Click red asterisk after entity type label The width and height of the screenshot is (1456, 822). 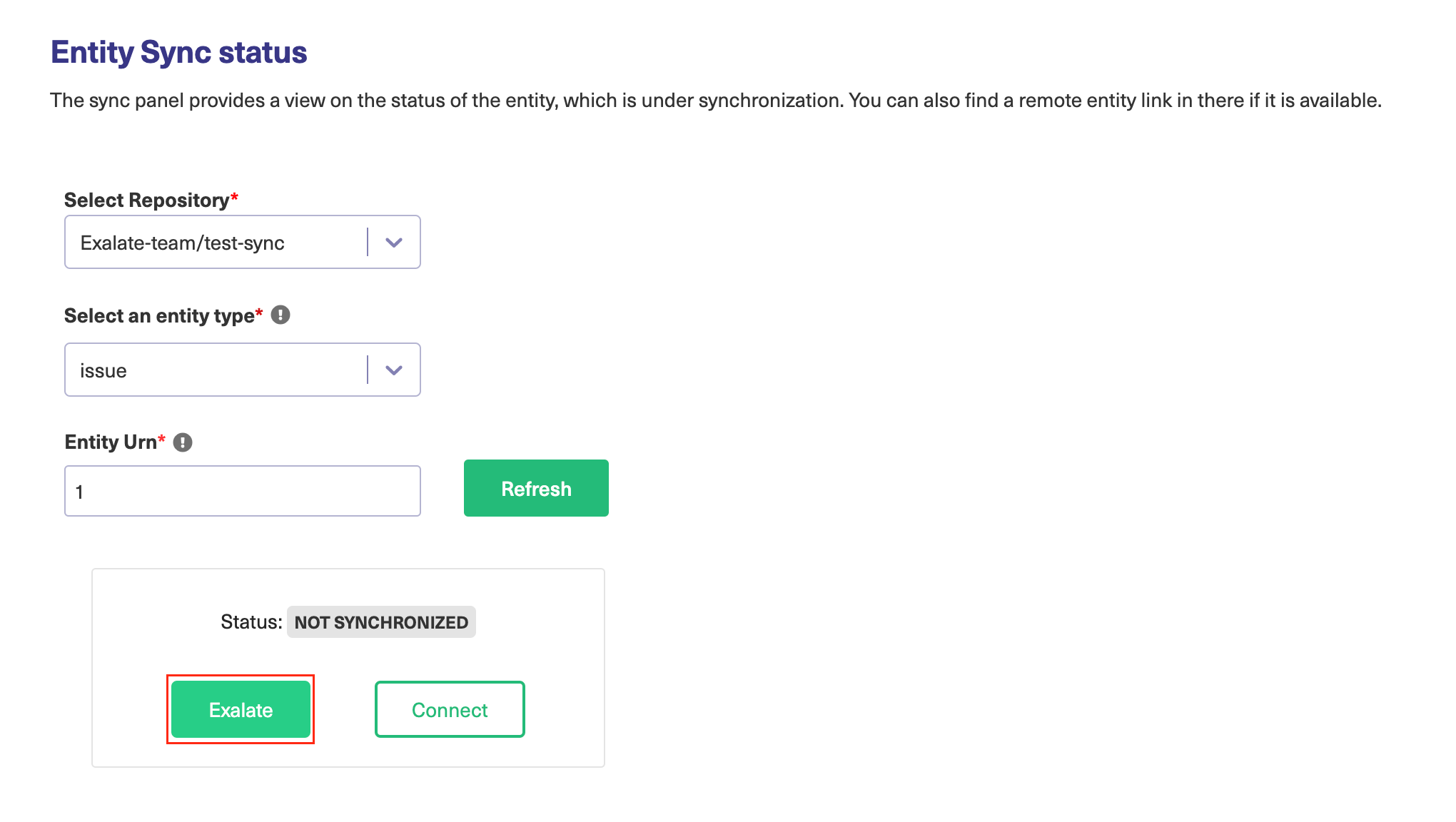click(259, 313)
